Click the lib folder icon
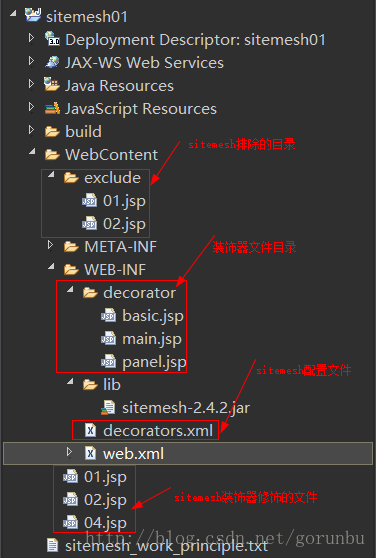 90,385
